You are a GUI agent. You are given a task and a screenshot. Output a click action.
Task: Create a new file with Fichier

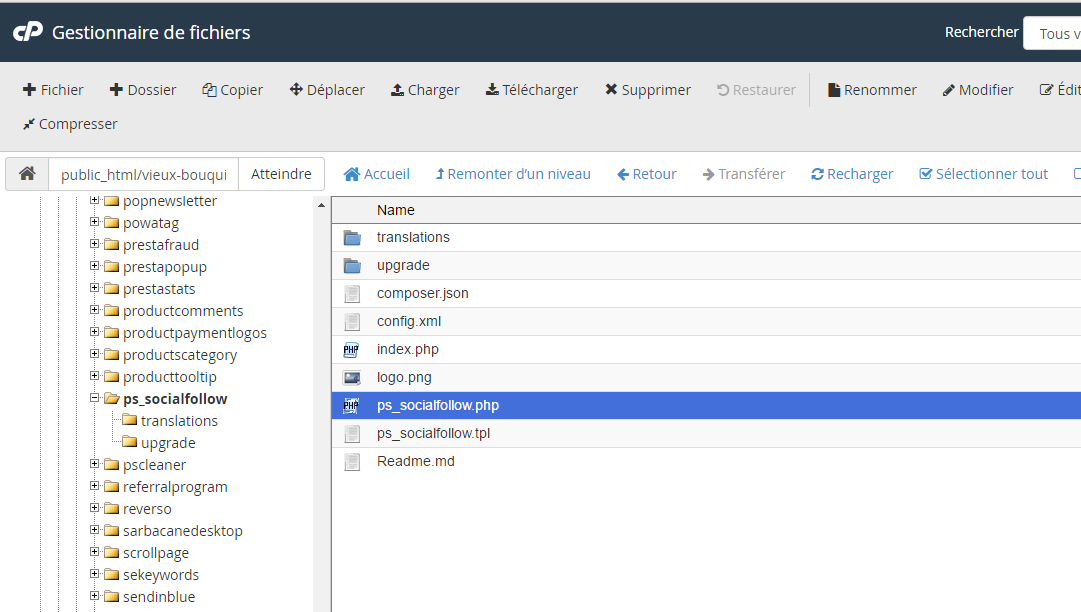click(x=53, y=90)
